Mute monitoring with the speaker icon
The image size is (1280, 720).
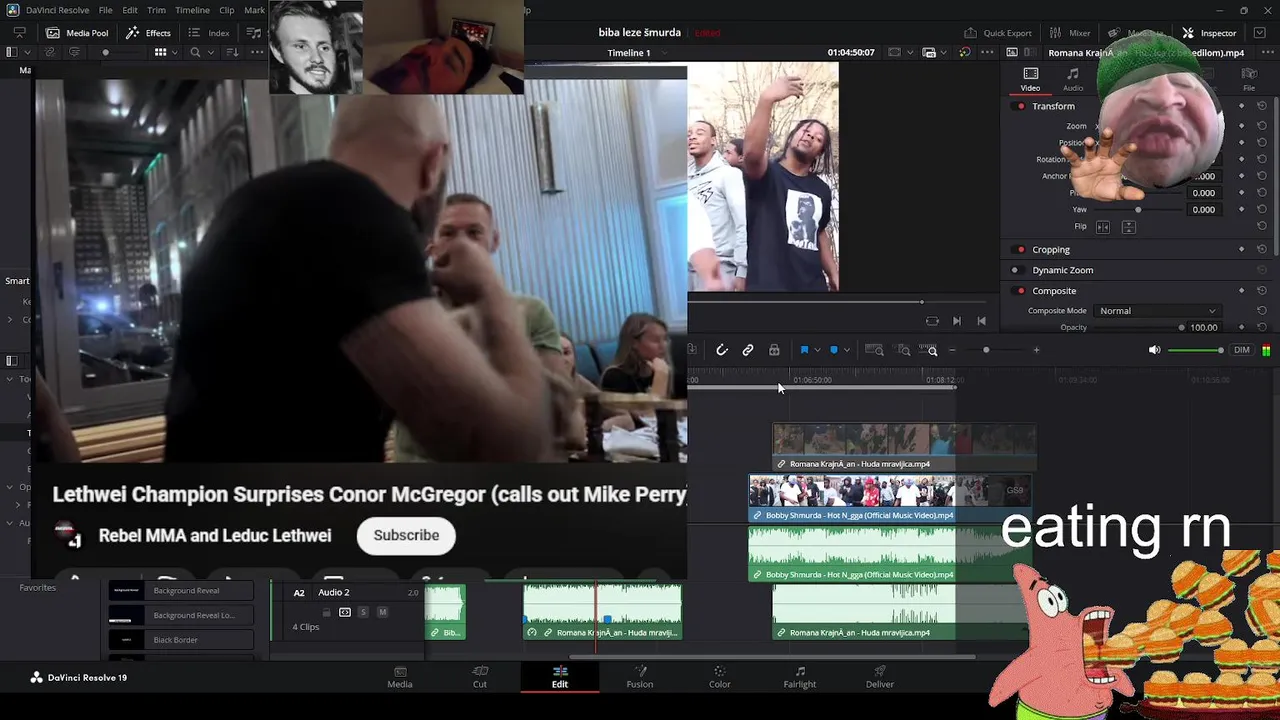1154,350
